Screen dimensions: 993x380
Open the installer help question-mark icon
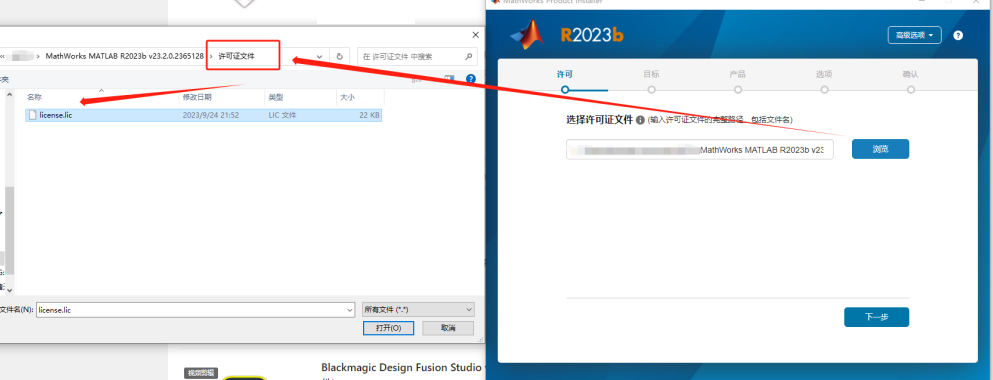[958, 35]
